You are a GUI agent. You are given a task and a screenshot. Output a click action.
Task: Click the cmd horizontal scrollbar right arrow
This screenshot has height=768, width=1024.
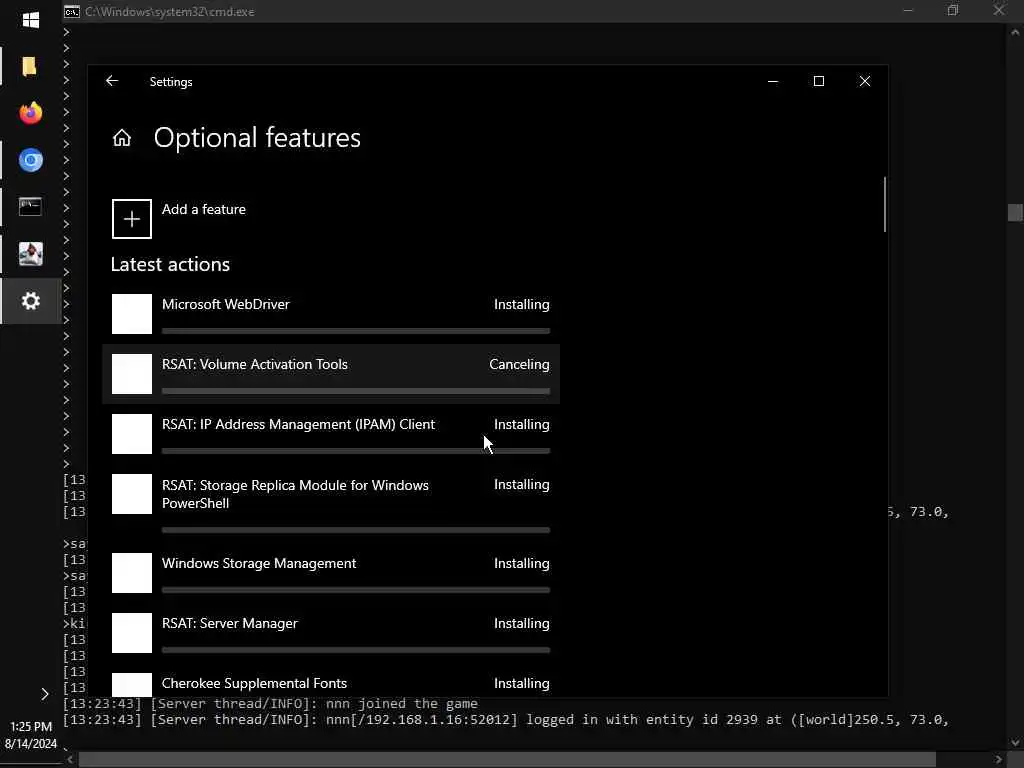pyautogui.click(x=998, y=759)
